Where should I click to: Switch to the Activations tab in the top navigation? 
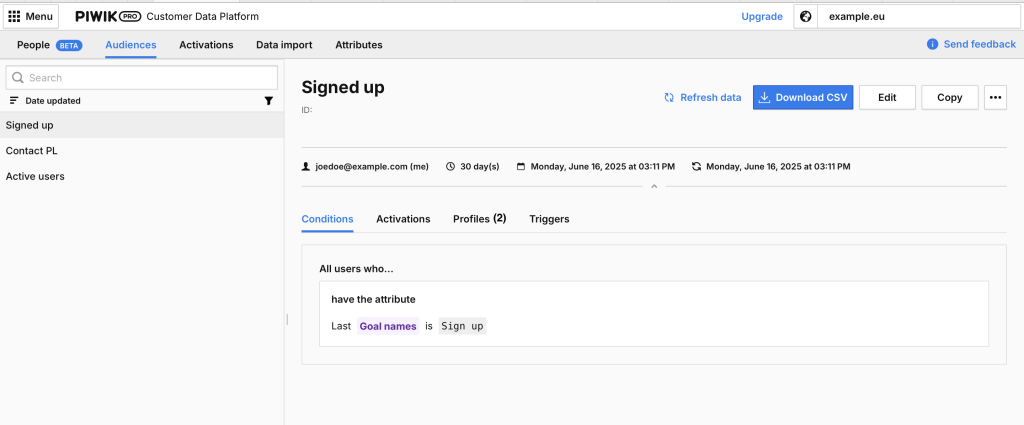(x=206, y=45)
